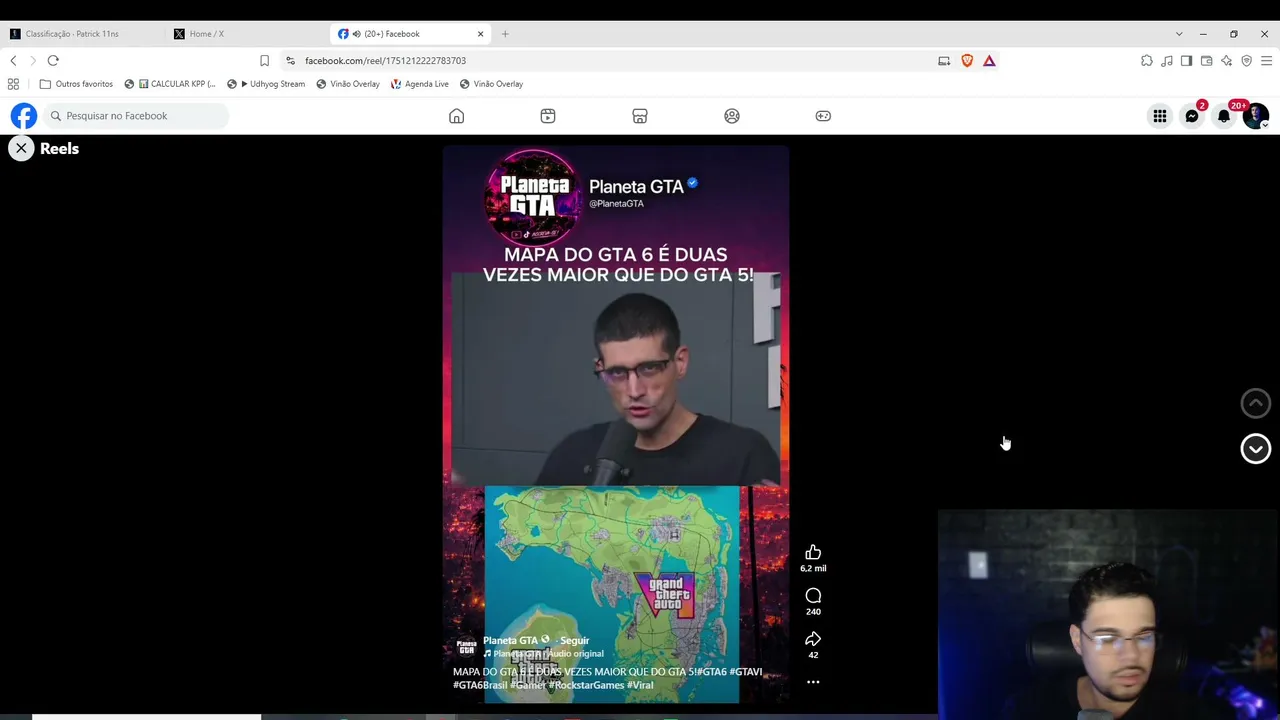Image resolution: width=1280 pixels, height=720 pixels.
Task: Close the Facebook browser tab
Action: point(480,34)
